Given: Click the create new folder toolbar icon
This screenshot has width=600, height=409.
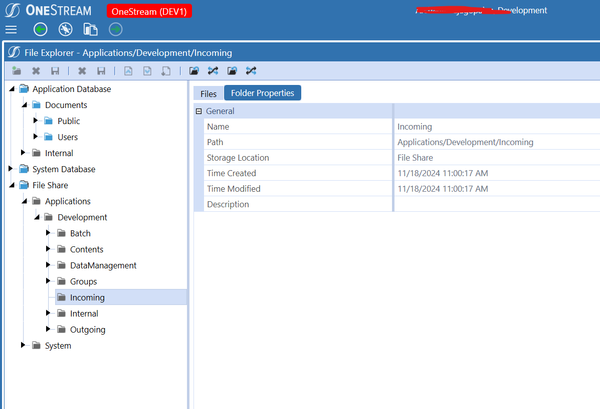Looking at the screenshot, I should pos(16,71).
